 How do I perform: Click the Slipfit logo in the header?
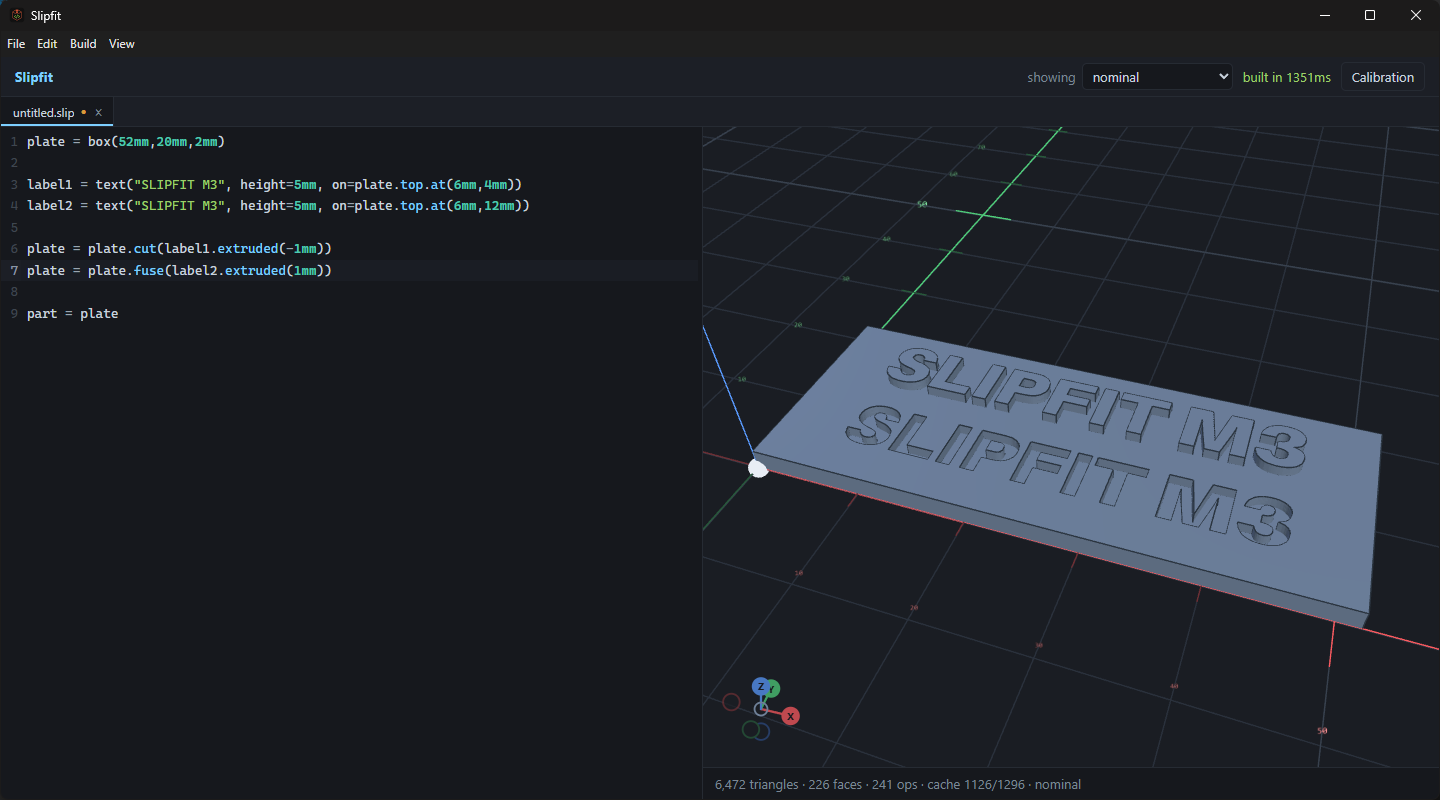click(34, 77)
